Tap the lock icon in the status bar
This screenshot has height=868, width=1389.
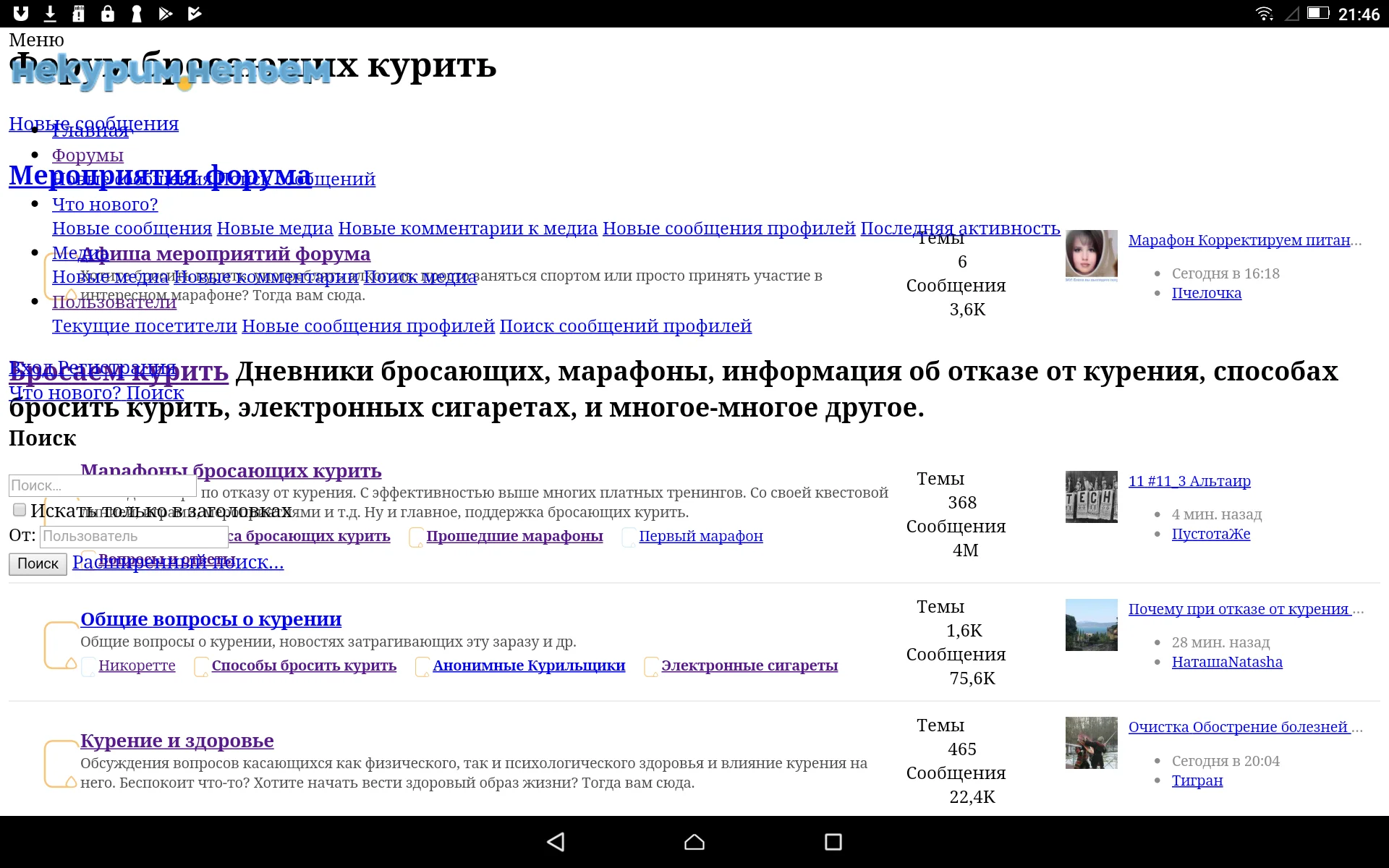click(108, 13)
